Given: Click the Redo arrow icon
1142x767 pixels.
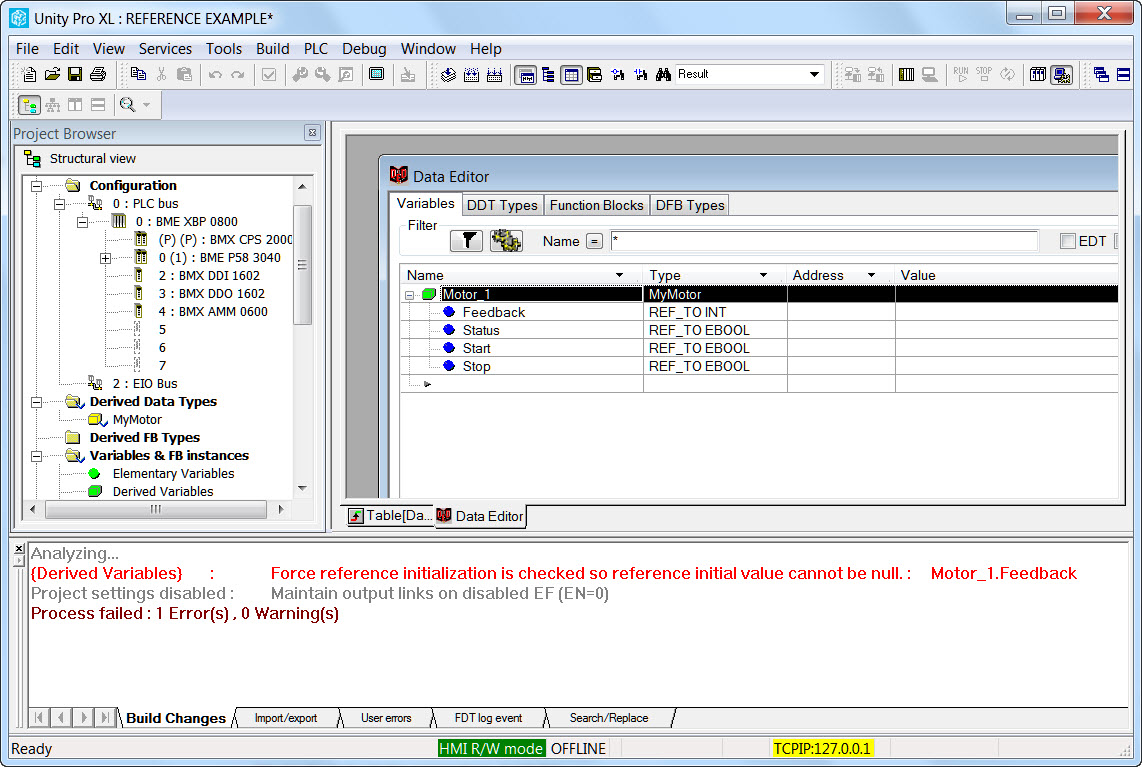Looking at the screenshot, I should point(237,74).
